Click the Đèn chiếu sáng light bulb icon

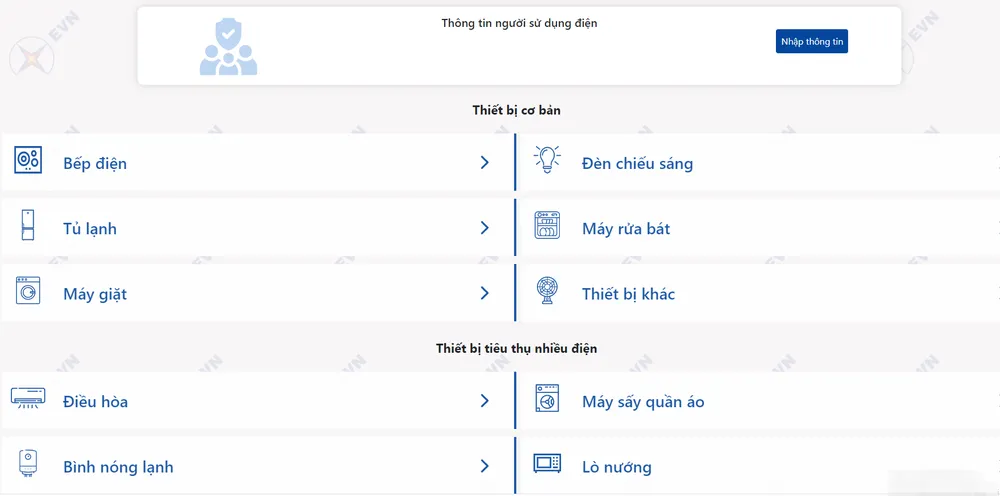click(547, 160)
